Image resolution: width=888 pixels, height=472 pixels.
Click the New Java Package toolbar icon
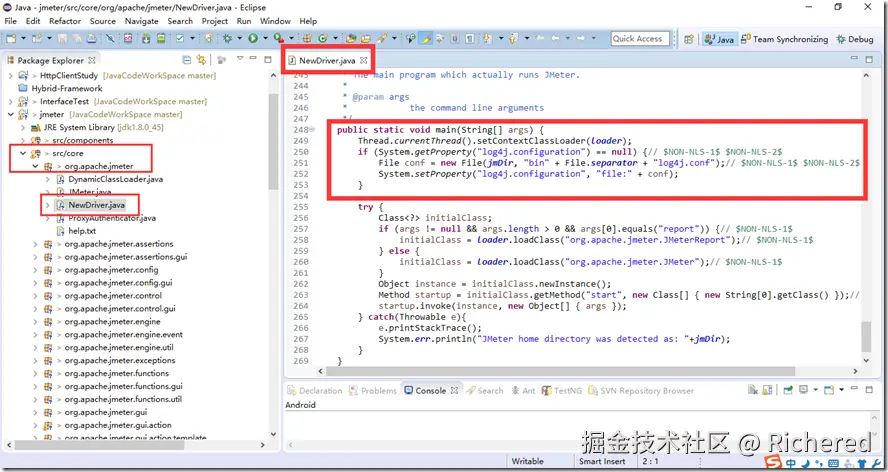click(306, 39)
